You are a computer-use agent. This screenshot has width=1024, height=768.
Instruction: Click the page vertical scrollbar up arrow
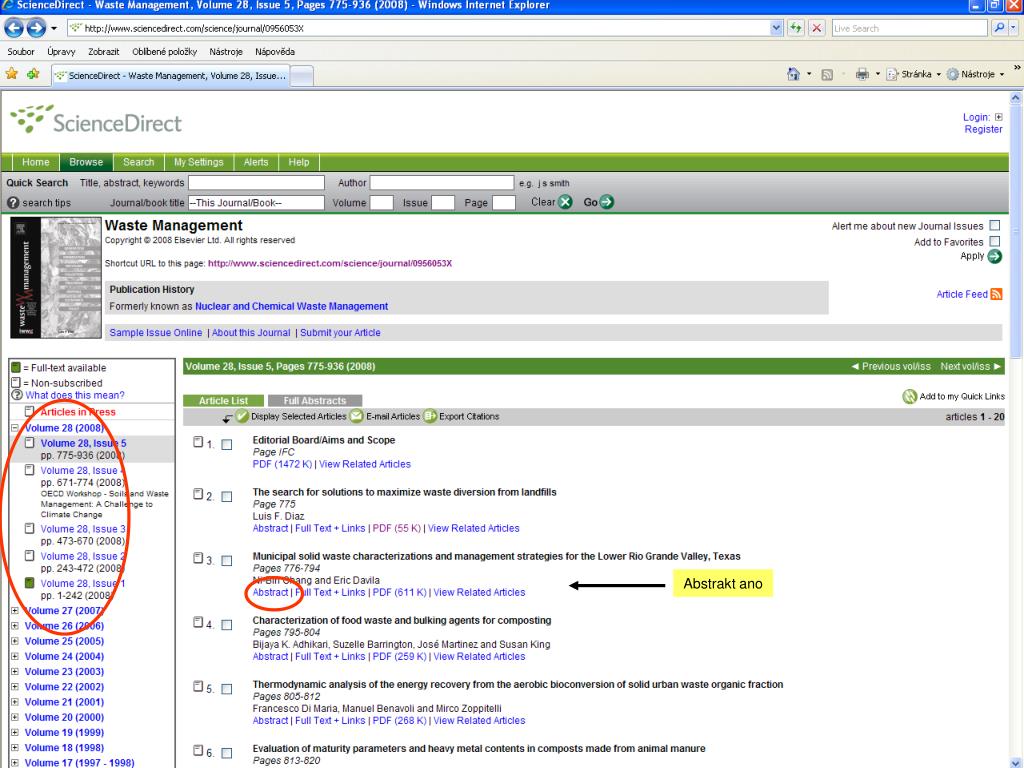pyautogui.click(x=1016, y=98)
